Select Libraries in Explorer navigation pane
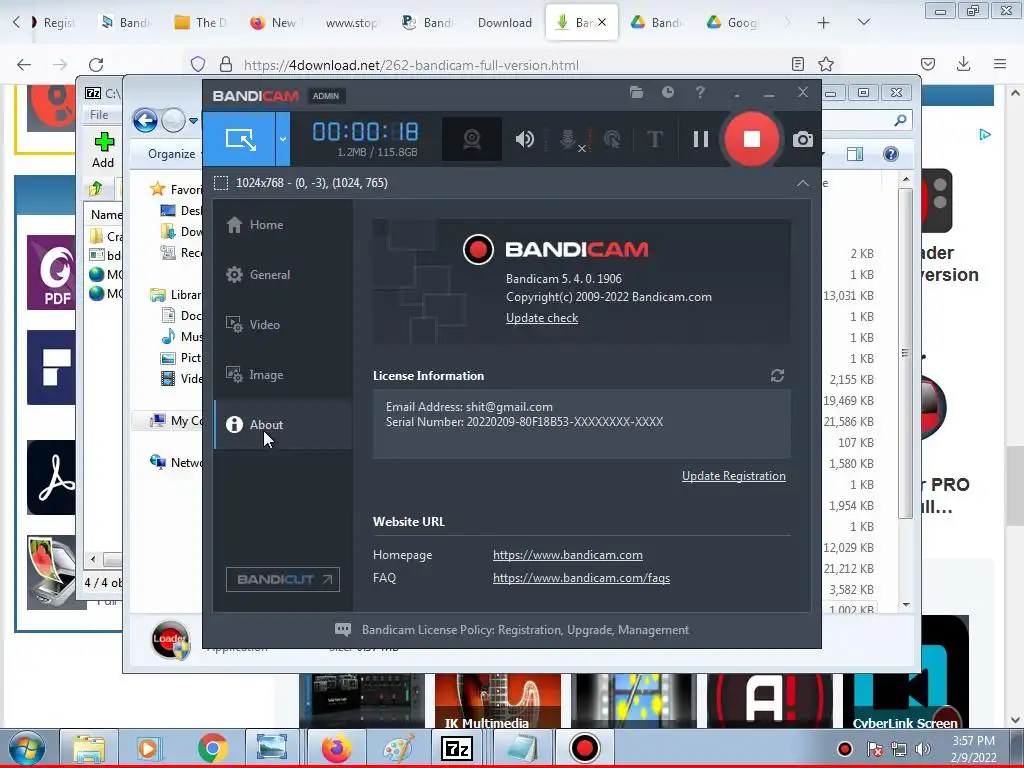1024x768 pixels. coord(176,295)
